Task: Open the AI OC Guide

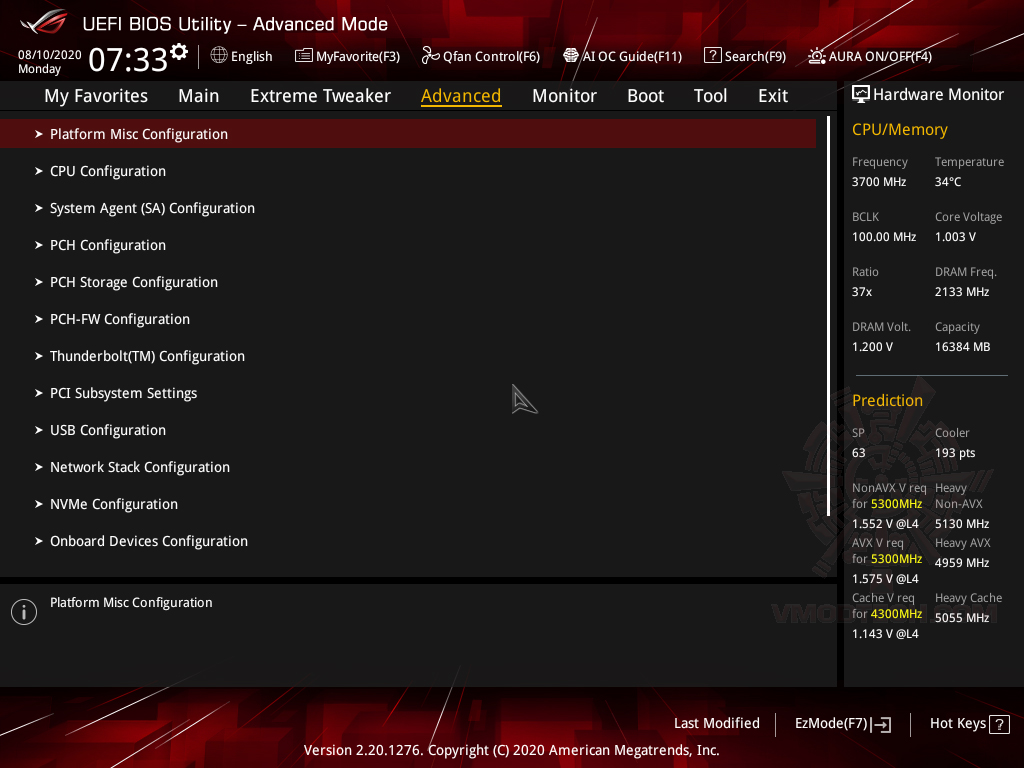Action: click(x=622, y=56)
